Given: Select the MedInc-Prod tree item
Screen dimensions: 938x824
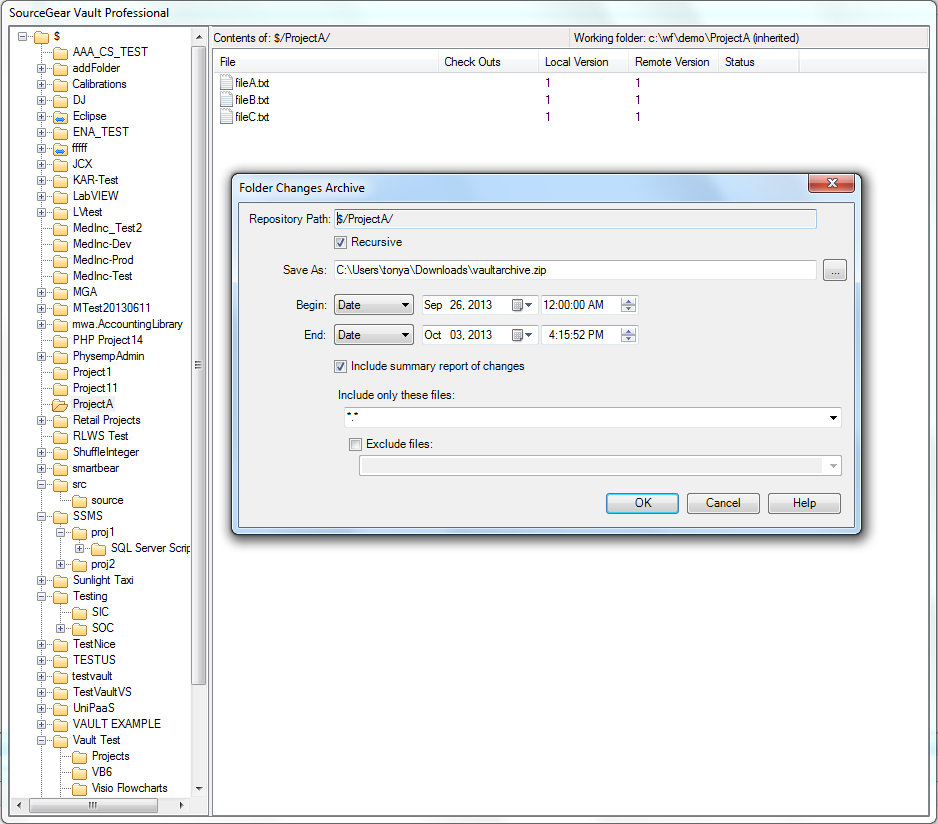Looking at the screenshot, I should 103,260.
